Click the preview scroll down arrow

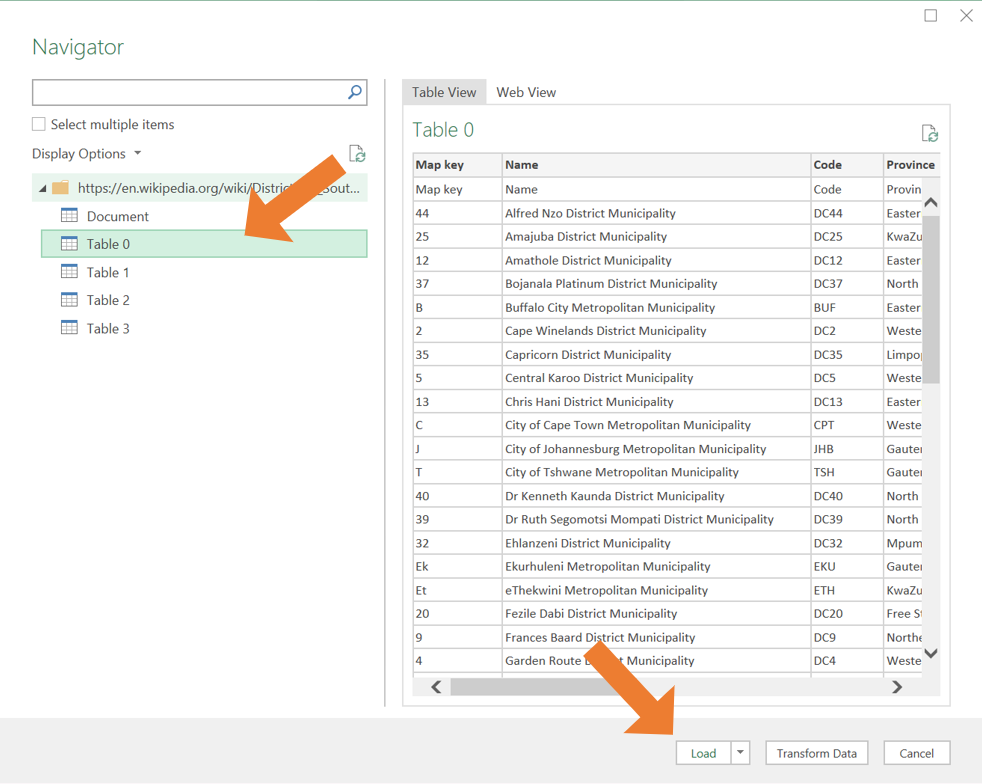(931, 653)
